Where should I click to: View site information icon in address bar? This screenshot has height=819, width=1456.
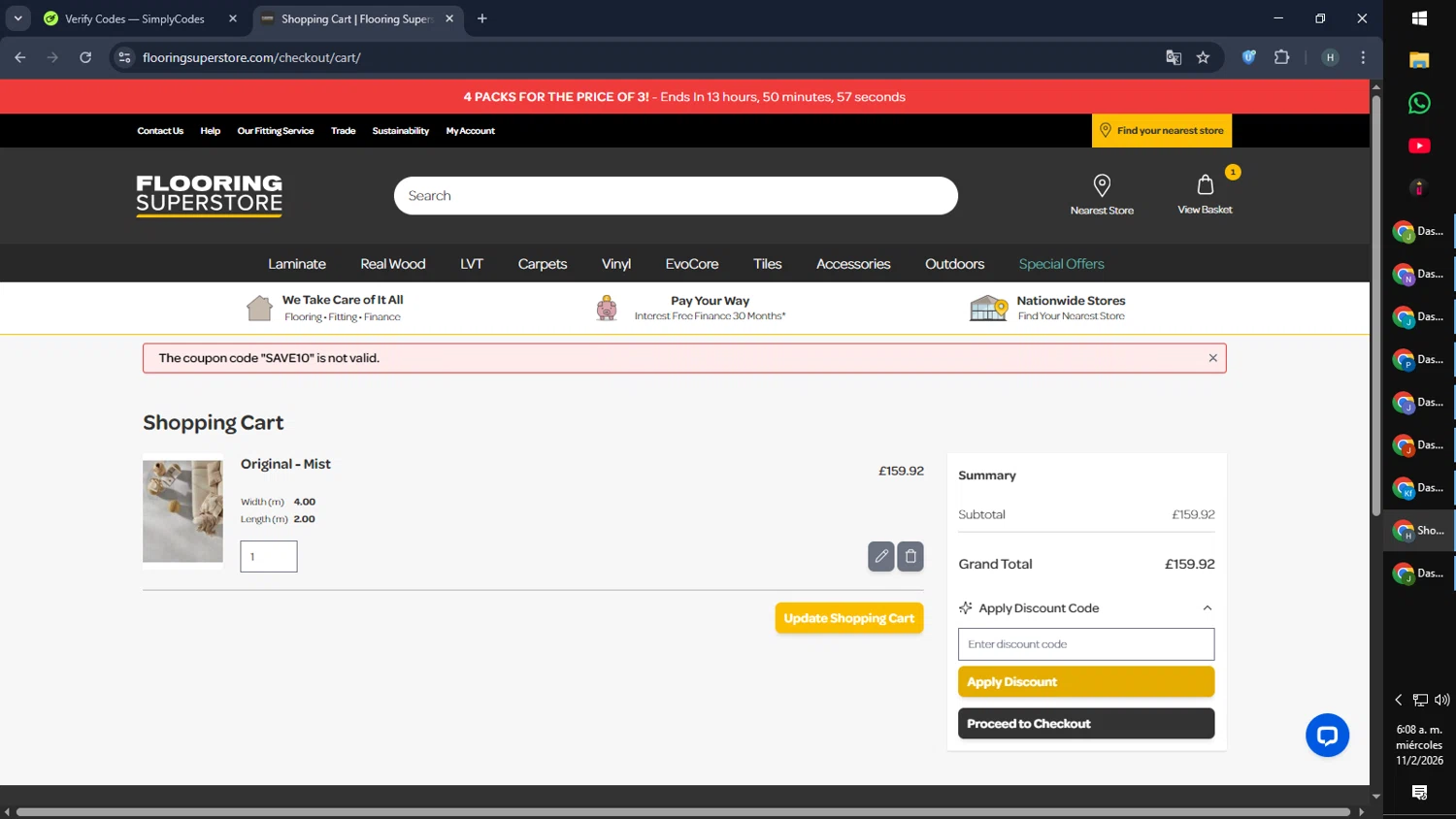pyautogui.click(x=124, y=57)
